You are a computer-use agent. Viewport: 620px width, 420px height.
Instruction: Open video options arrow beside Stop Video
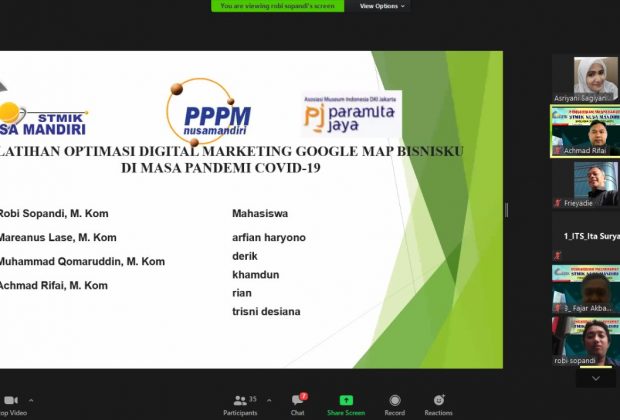click(x=31, y=400)
